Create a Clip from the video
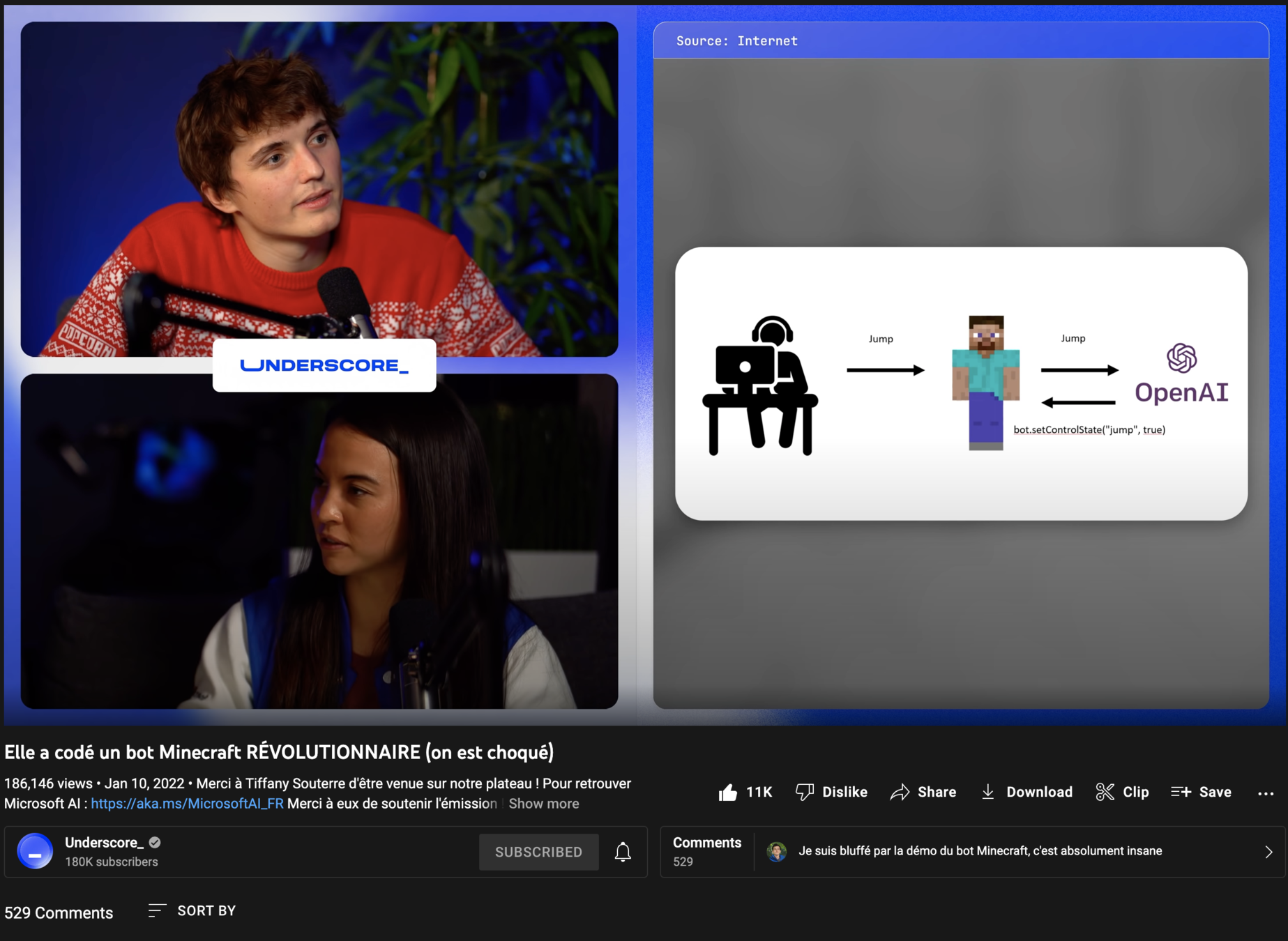Image resolution: width=1288 pixels, height=941 pixels. 1122,792
